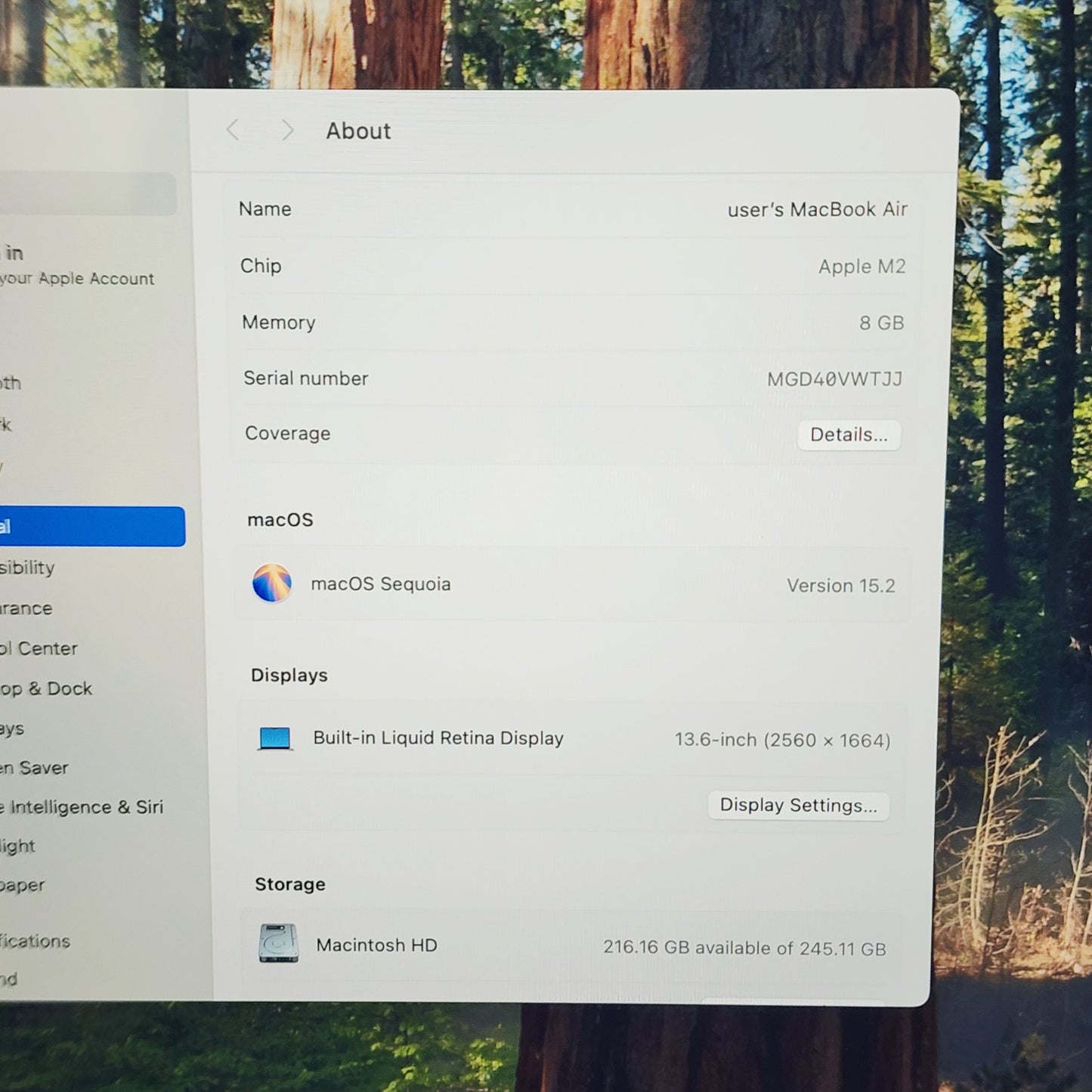This screenshot has height=1092, width=1092.
Task: Go forward using the right chevron
Action: point(287,131)
